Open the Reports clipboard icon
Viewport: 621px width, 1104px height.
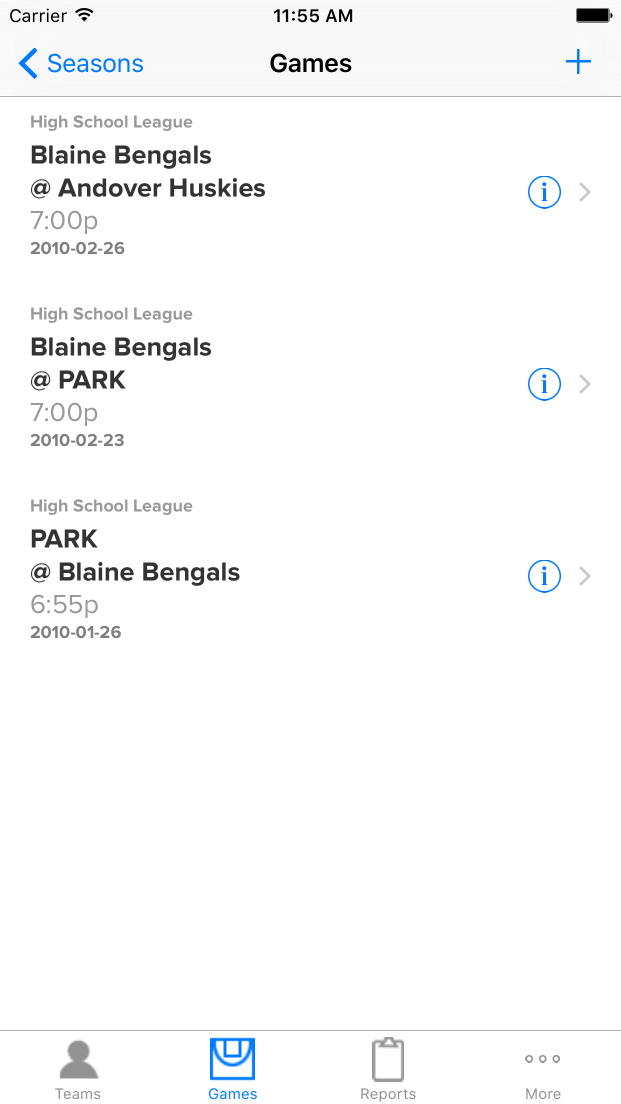pyautogui.click(x=388, y=1060)
